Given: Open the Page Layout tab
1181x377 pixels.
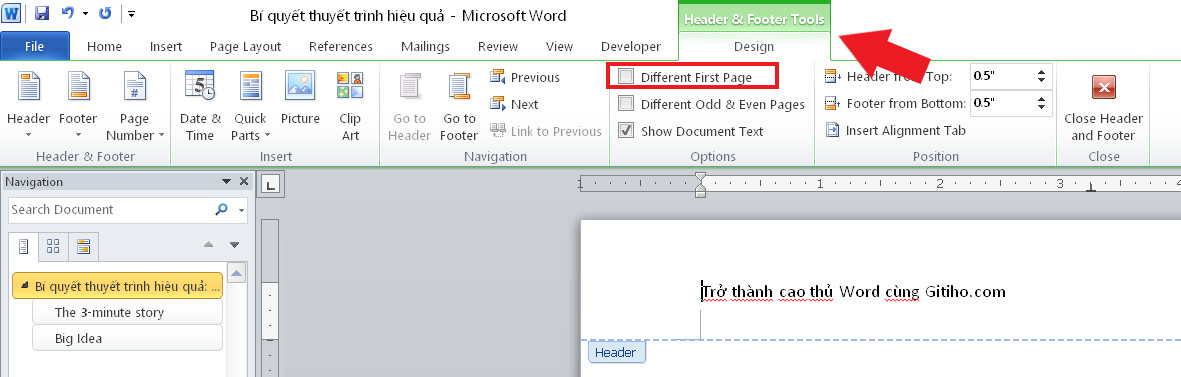Looking at the screenshot, I should coord(246,47).
